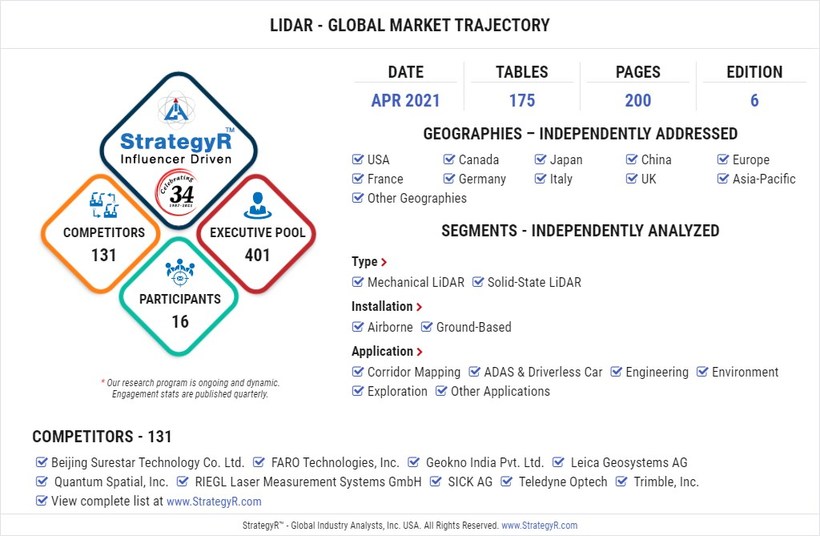Toggle the Exploration application checkbox

click(x=358, y=391)
